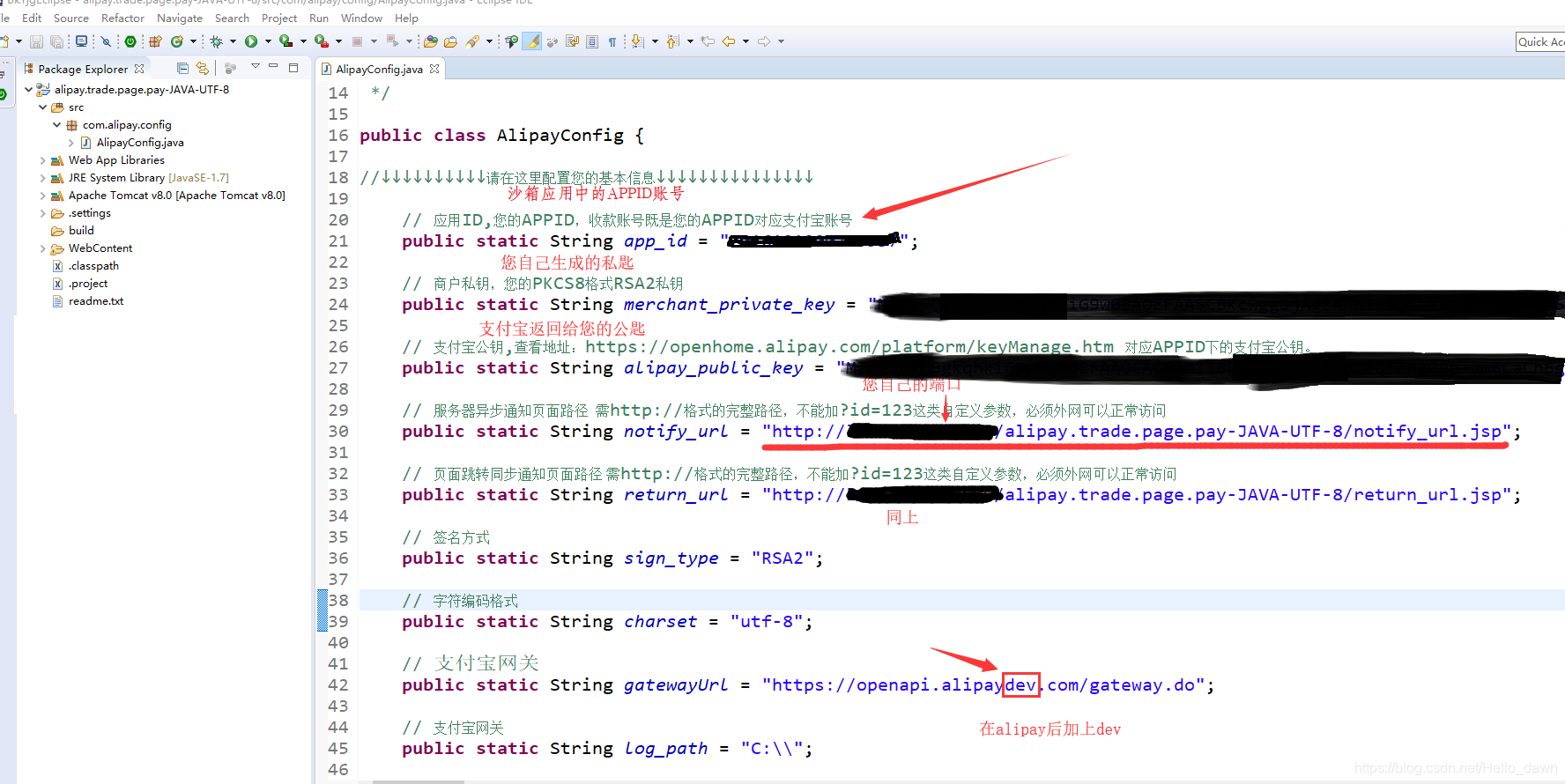Click the Save All toolbar icon

[x=56, y=41]
